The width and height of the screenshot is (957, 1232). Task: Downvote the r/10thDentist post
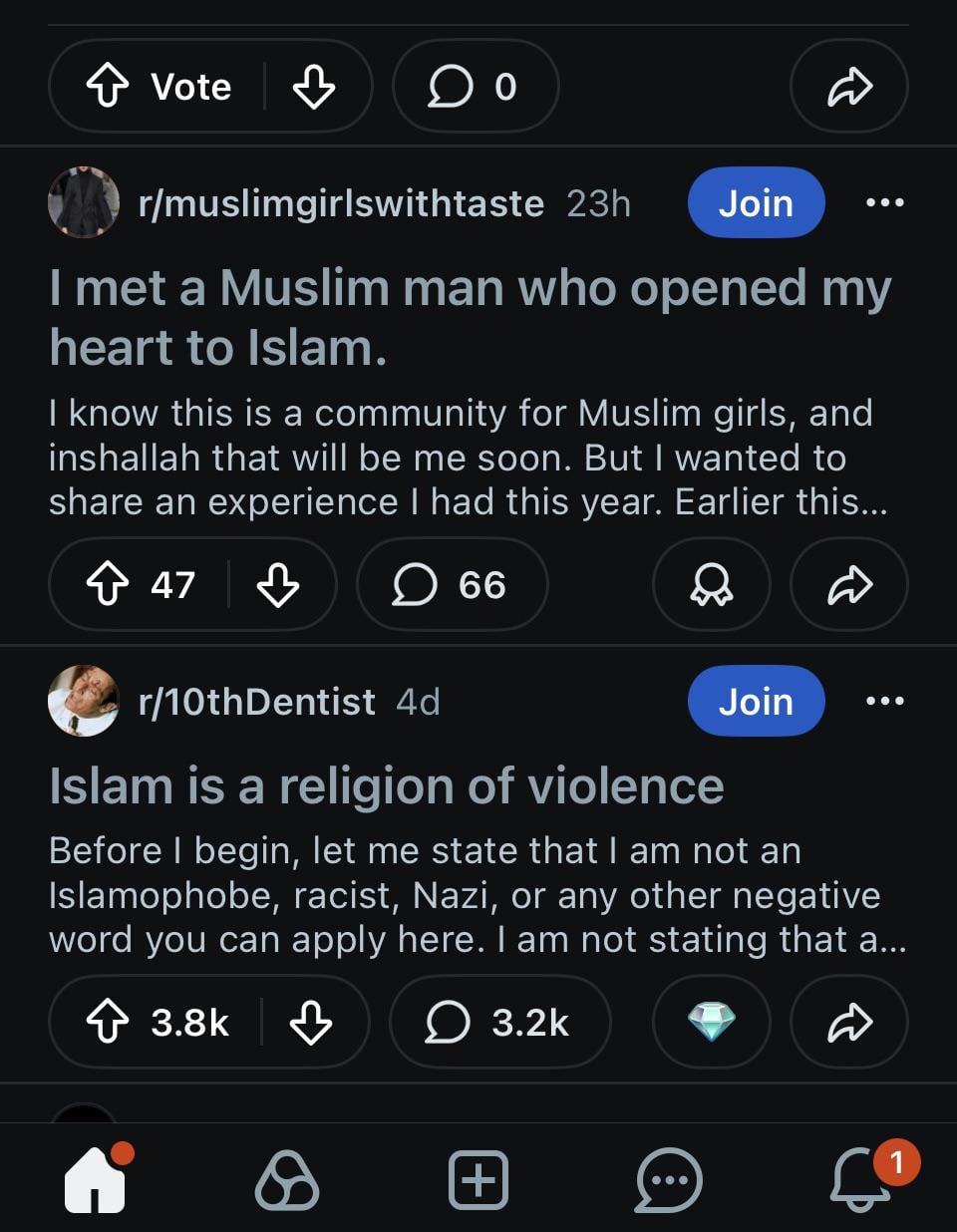tap(311, 1023)
